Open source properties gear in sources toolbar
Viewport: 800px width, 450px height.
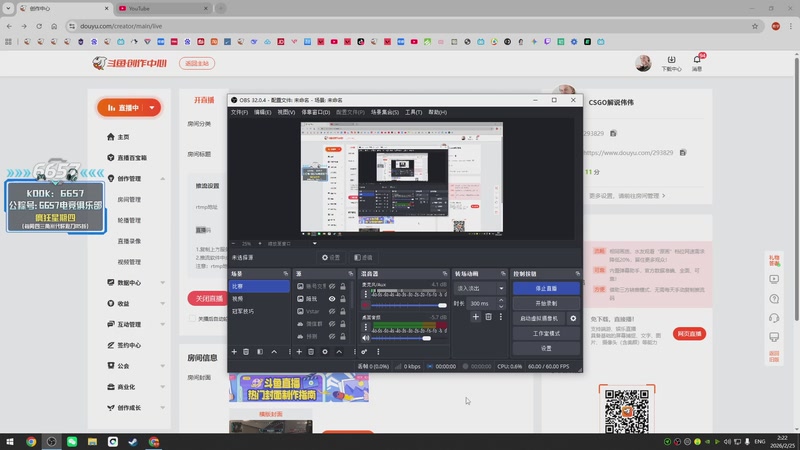(325, 352)
